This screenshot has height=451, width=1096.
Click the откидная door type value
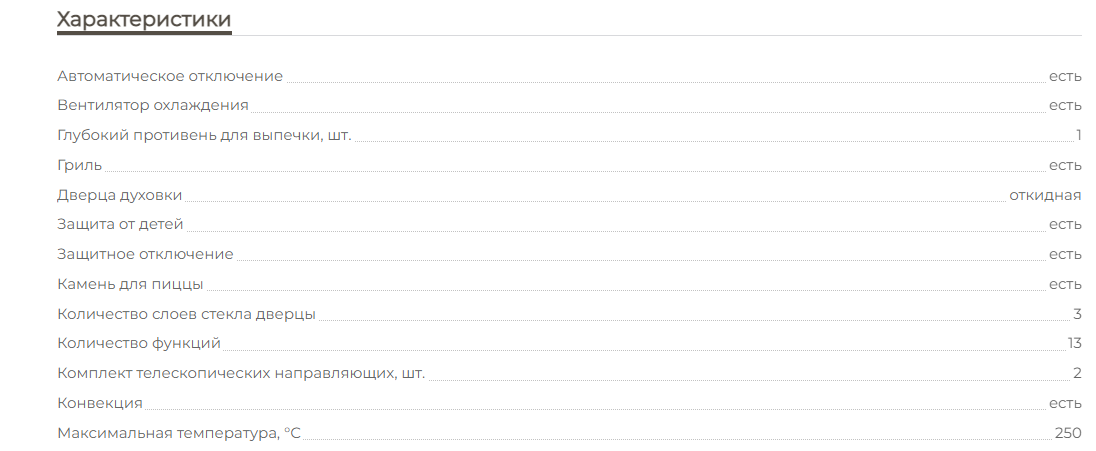click(x=1045, y=195)
